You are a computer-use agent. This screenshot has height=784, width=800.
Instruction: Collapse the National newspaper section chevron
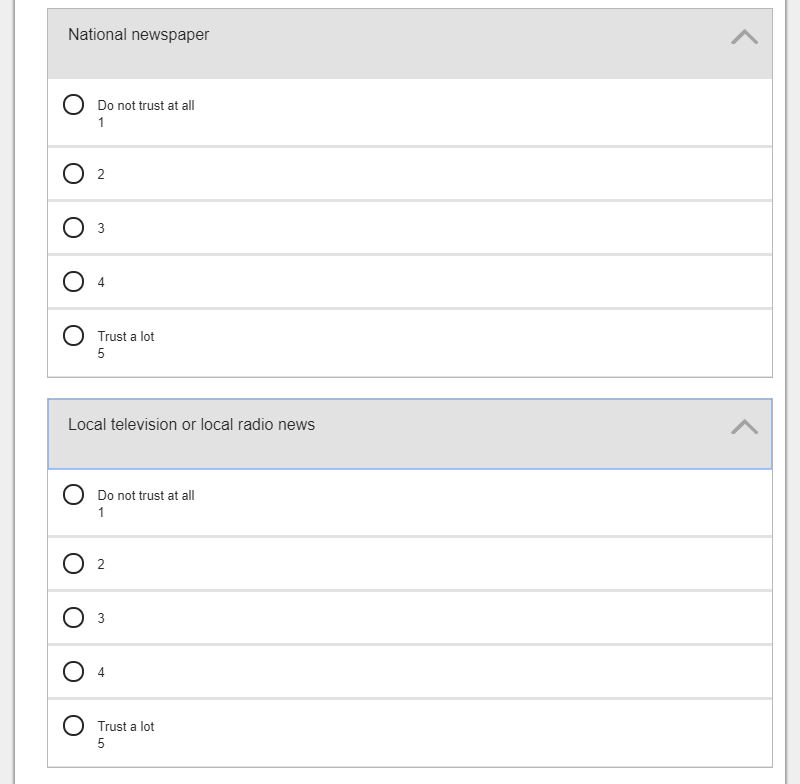[744, 37]
